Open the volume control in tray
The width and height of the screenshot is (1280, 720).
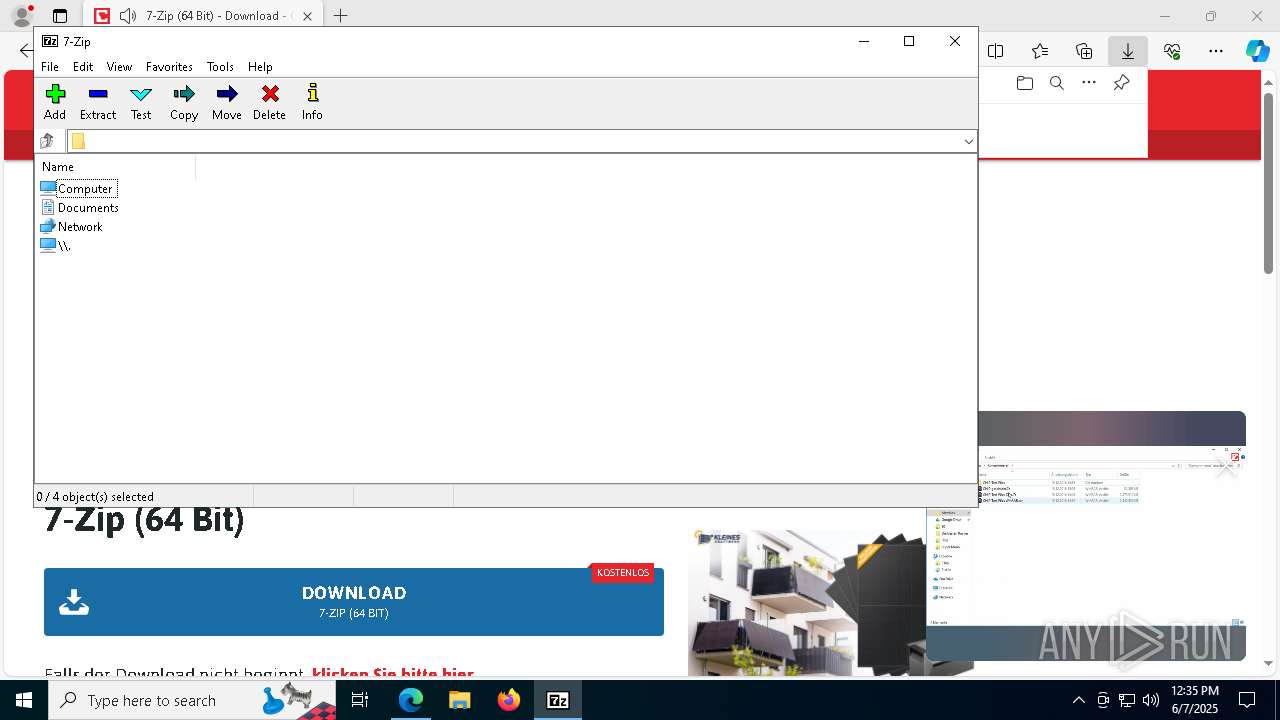pos(1151,700)
